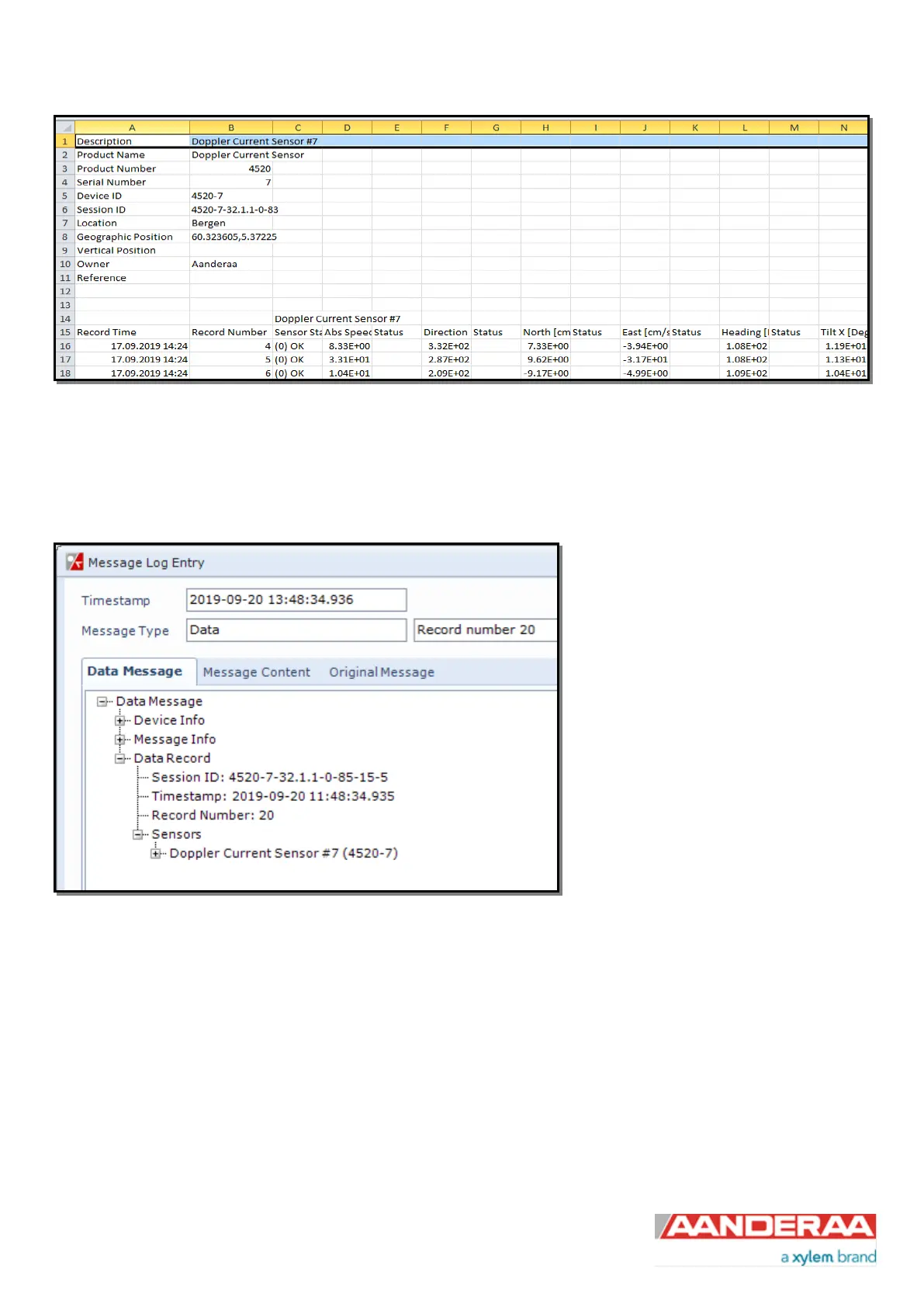Click the Message Log Entry window icon
This screenshot has height=1307, width=924.
(74, 562)
